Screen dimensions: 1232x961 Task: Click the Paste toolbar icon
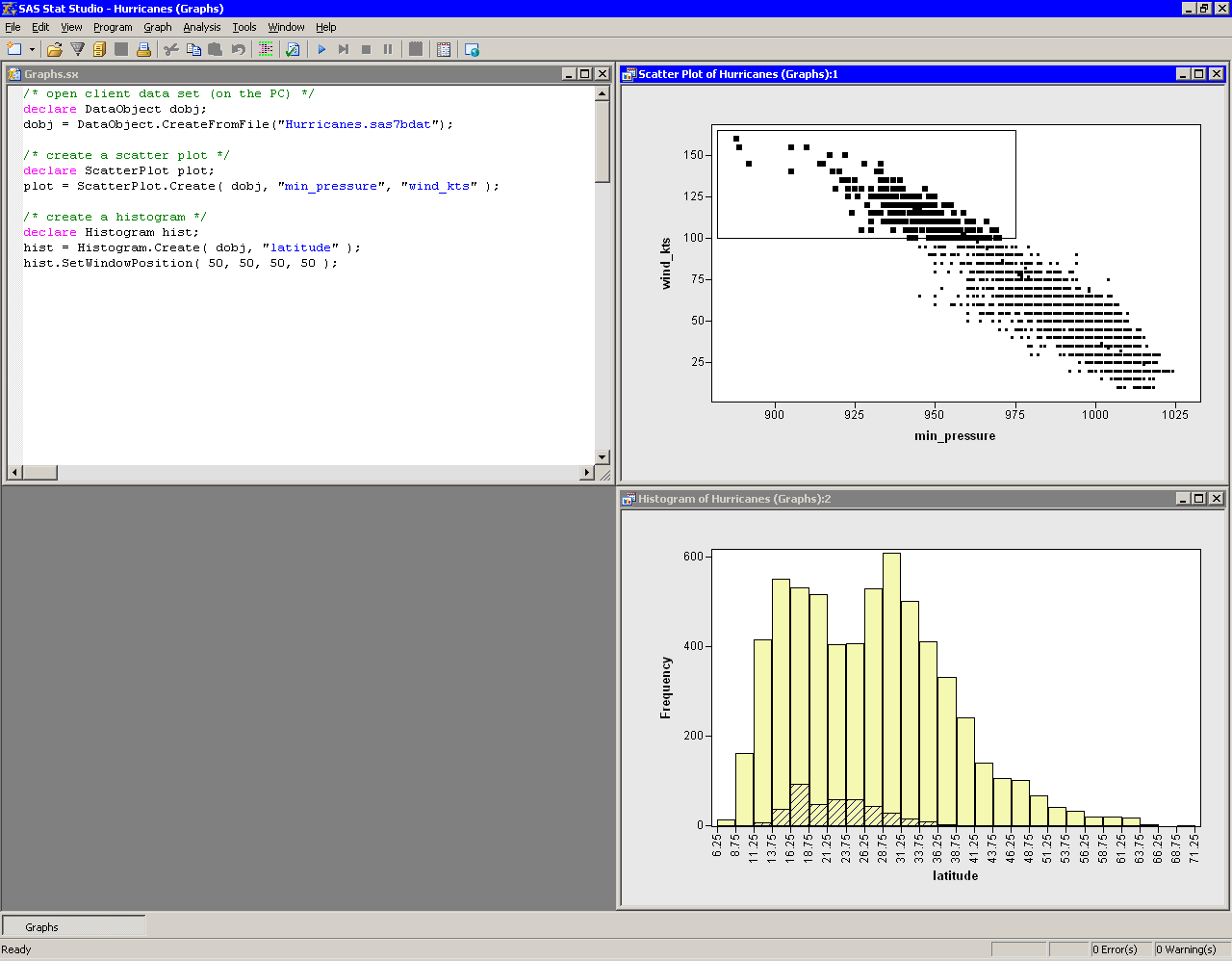tap(216, 49)
